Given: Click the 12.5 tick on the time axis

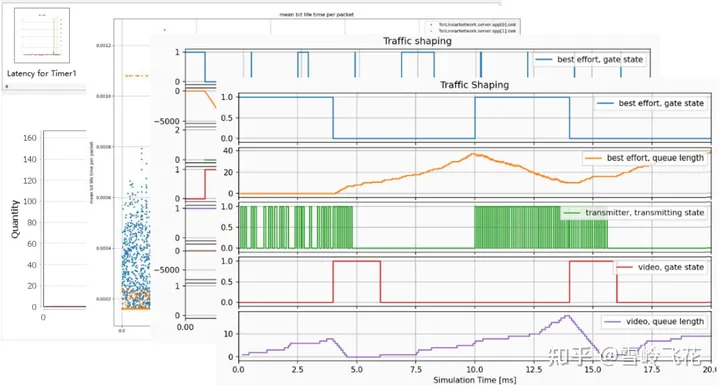Looking at the screenshot, I should [534, 369].
